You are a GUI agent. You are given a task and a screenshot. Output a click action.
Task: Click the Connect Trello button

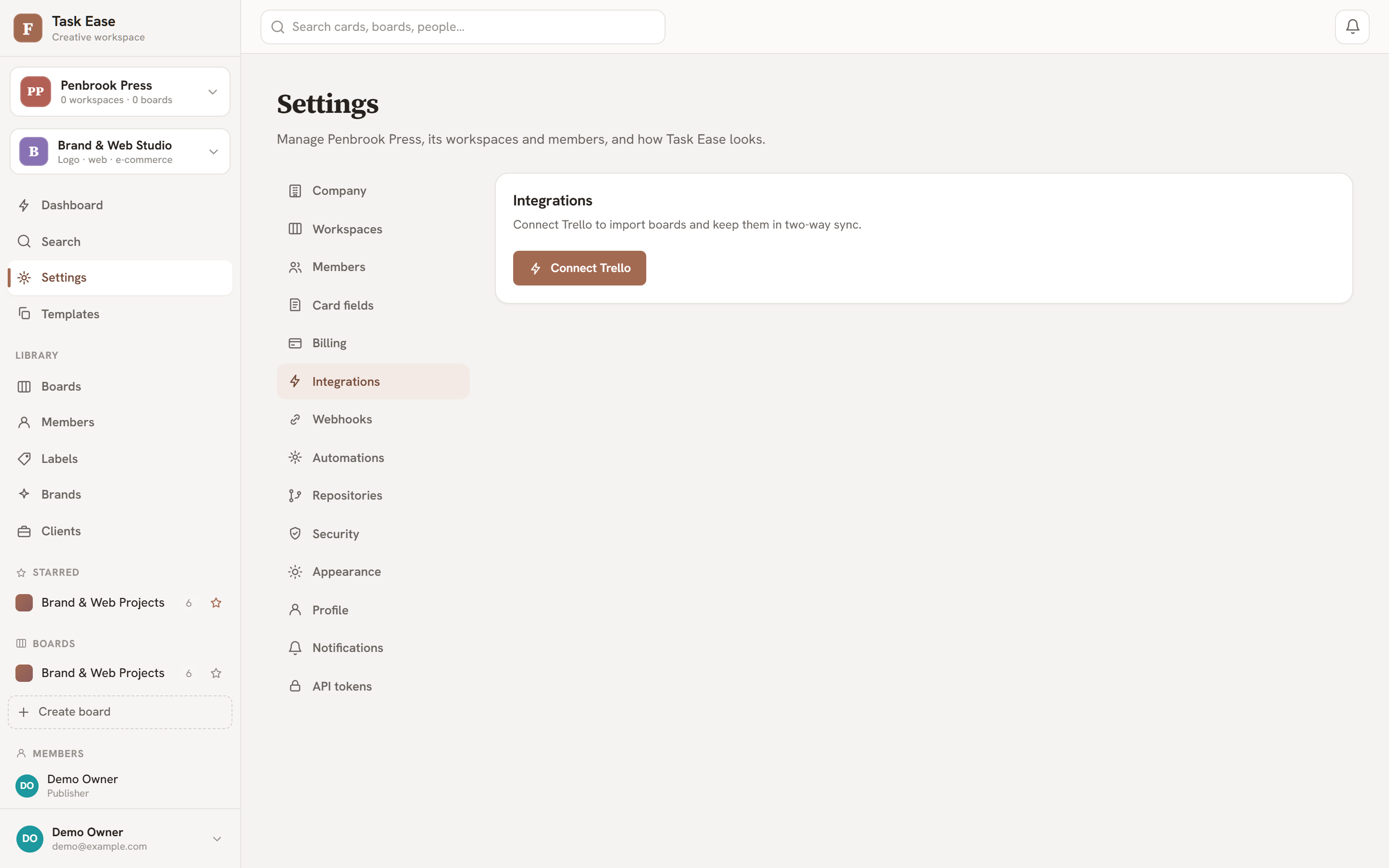579,268
